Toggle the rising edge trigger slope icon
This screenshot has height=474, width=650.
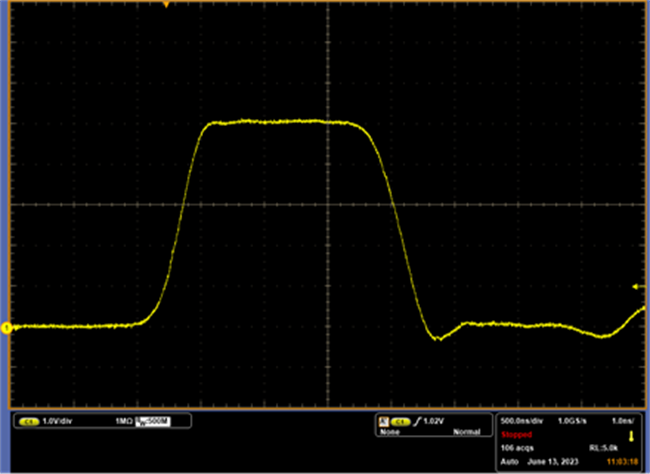419,421
